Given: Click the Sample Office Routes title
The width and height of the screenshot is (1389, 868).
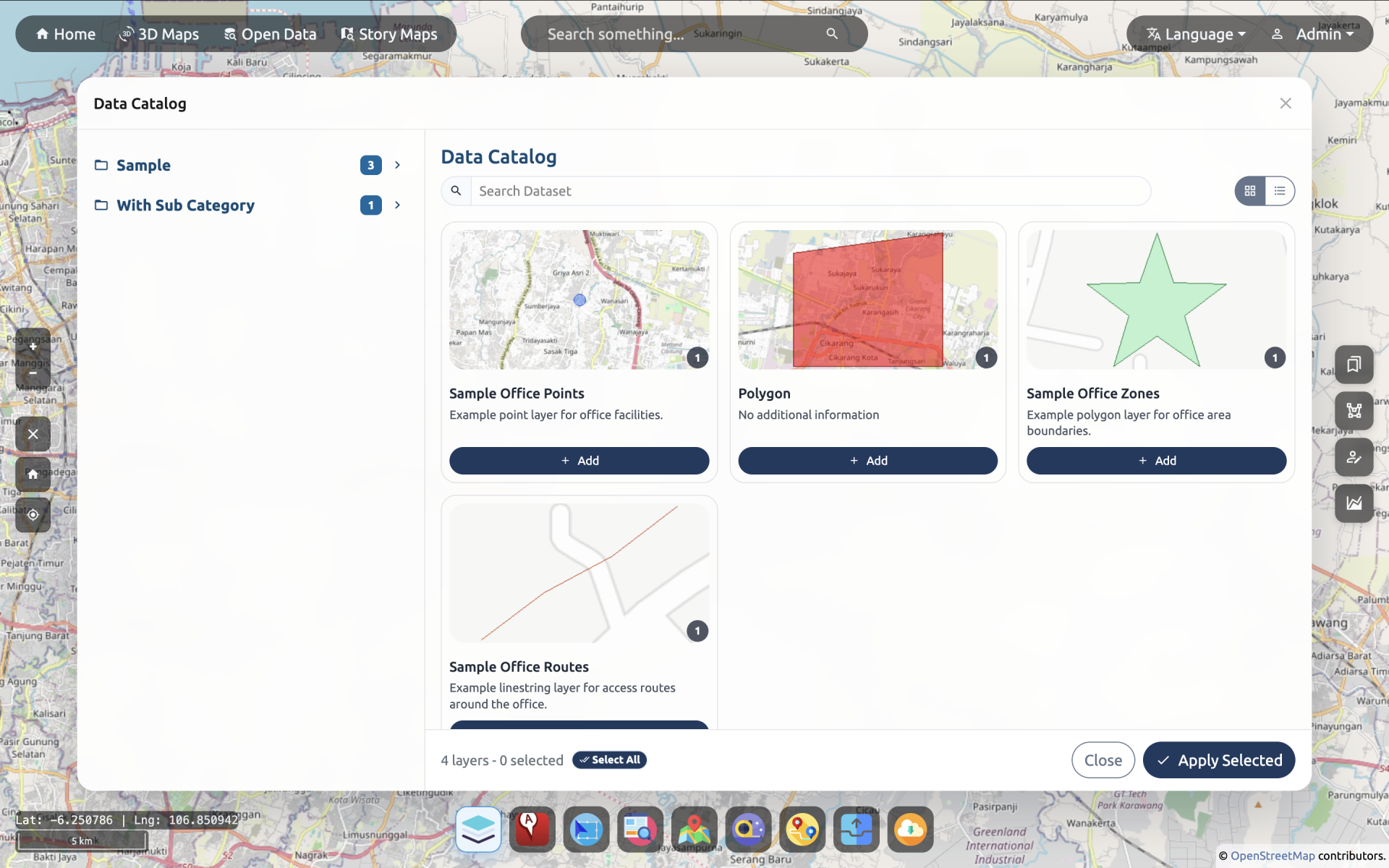Looking at the screenshot, I should pos(519,667).
